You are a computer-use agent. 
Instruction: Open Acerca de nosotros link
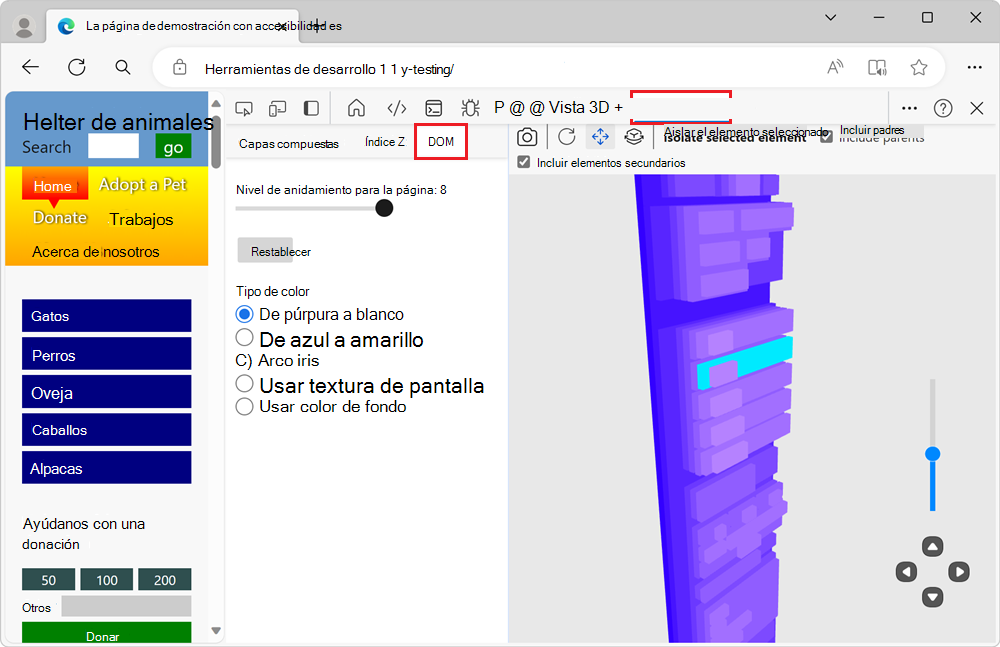[96, 252]
